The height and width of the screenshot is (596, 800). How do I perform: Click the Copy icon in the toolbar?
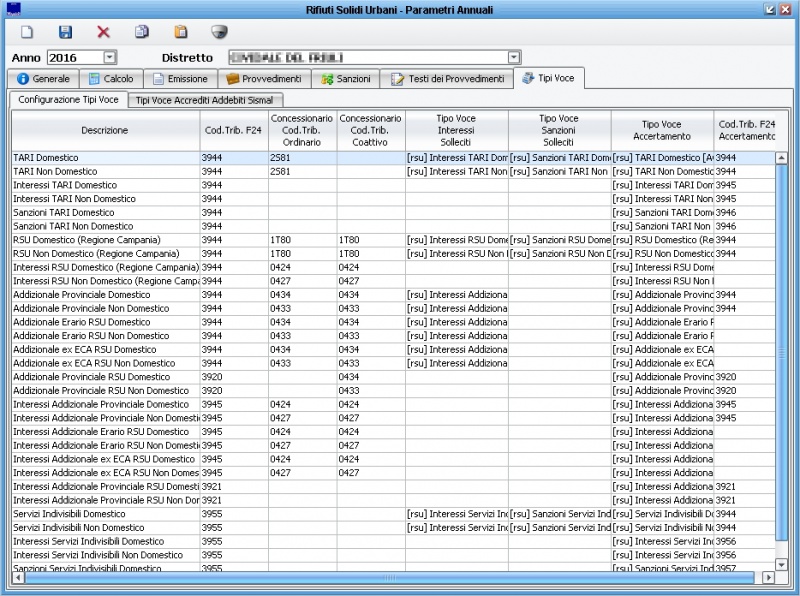(x=142, y=32)
